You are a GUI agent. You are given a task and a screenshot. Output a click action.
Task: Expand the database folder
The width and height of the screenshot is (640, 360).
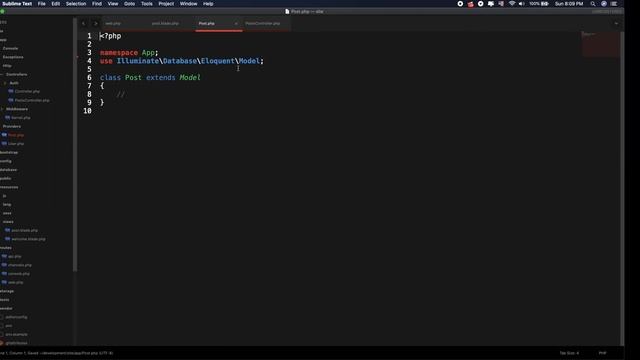coord(8,169)
